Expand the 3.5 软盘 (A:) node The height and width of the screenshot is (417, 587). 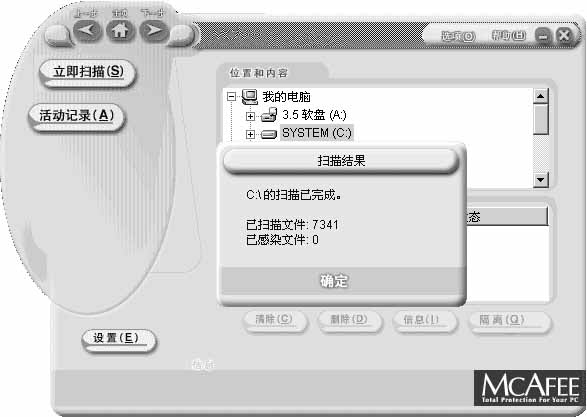click(x=250, y=116)
